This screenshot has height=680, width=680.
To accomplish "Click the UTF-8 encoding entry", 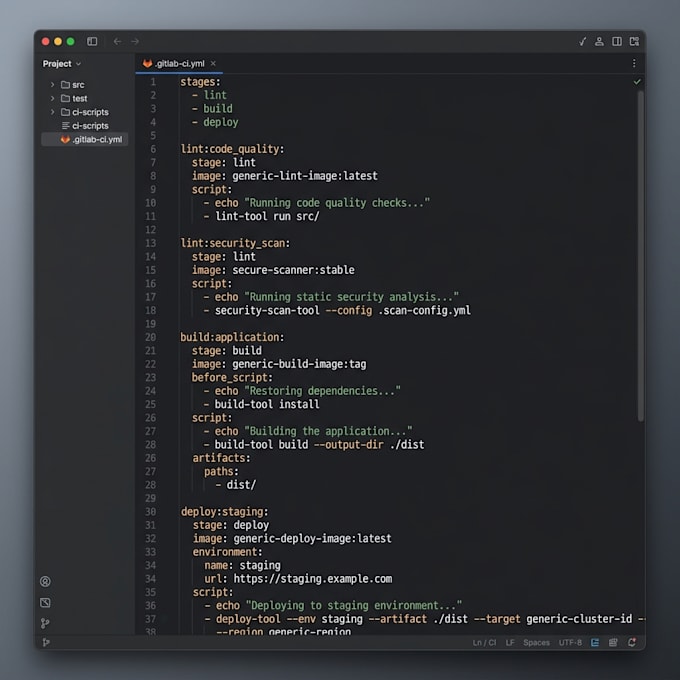I will [x=570, y=642].
